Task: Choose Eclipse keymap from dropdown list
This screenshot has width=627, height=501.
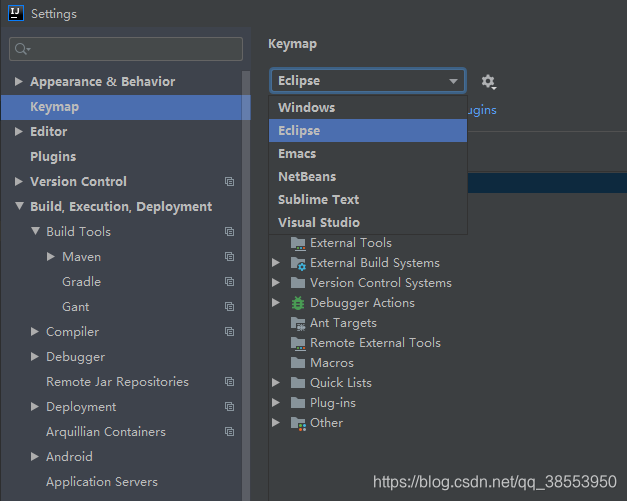Action: pyautogui.click(x=367, y=130)
